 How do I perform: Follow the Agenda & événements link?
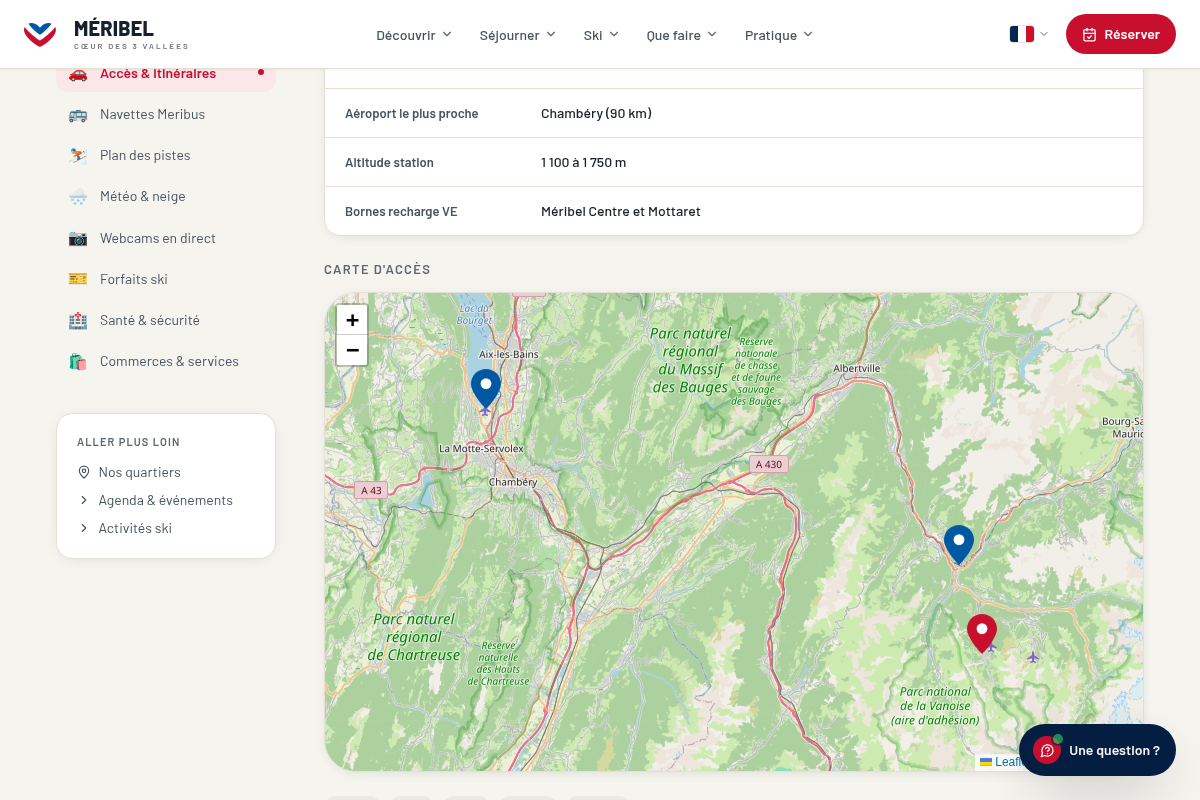[165, 500]
